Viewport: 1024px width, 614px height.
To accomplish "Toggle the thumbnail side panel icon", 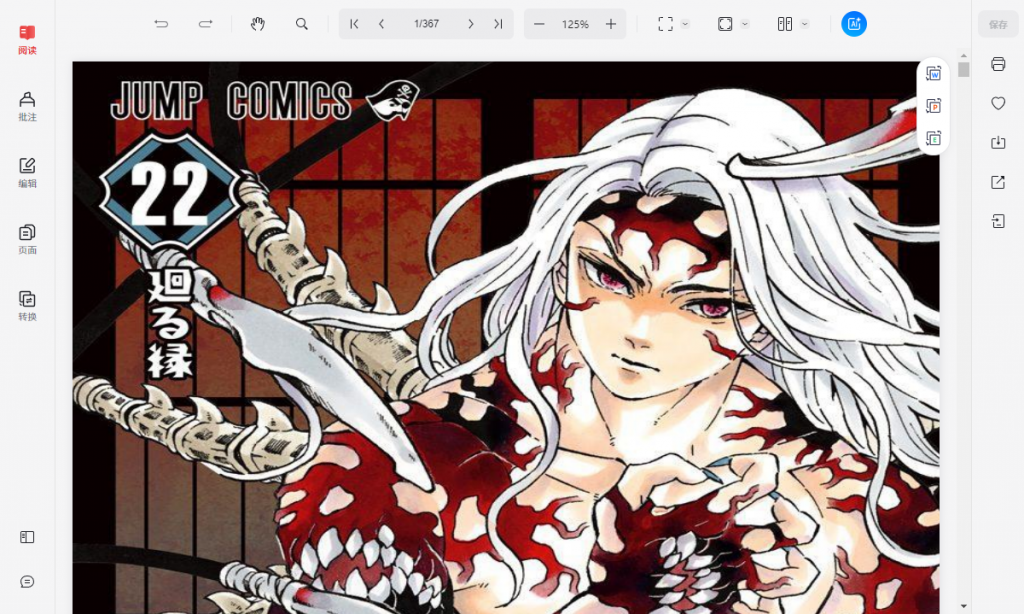I will pyautogui.click(x=27, y=537).
